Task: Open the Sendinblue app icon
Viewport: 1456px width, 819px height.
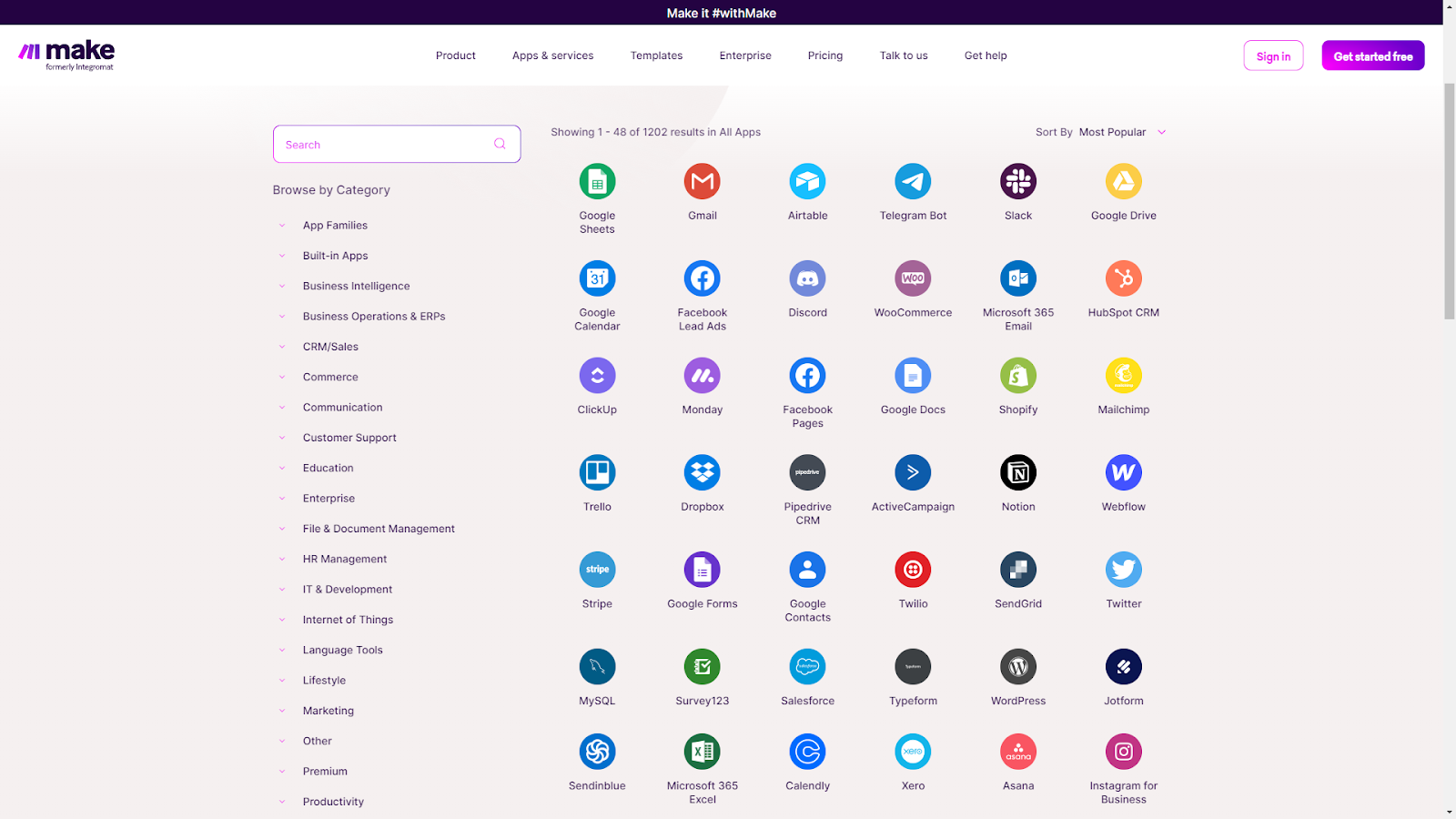Action: coord(597,752)
